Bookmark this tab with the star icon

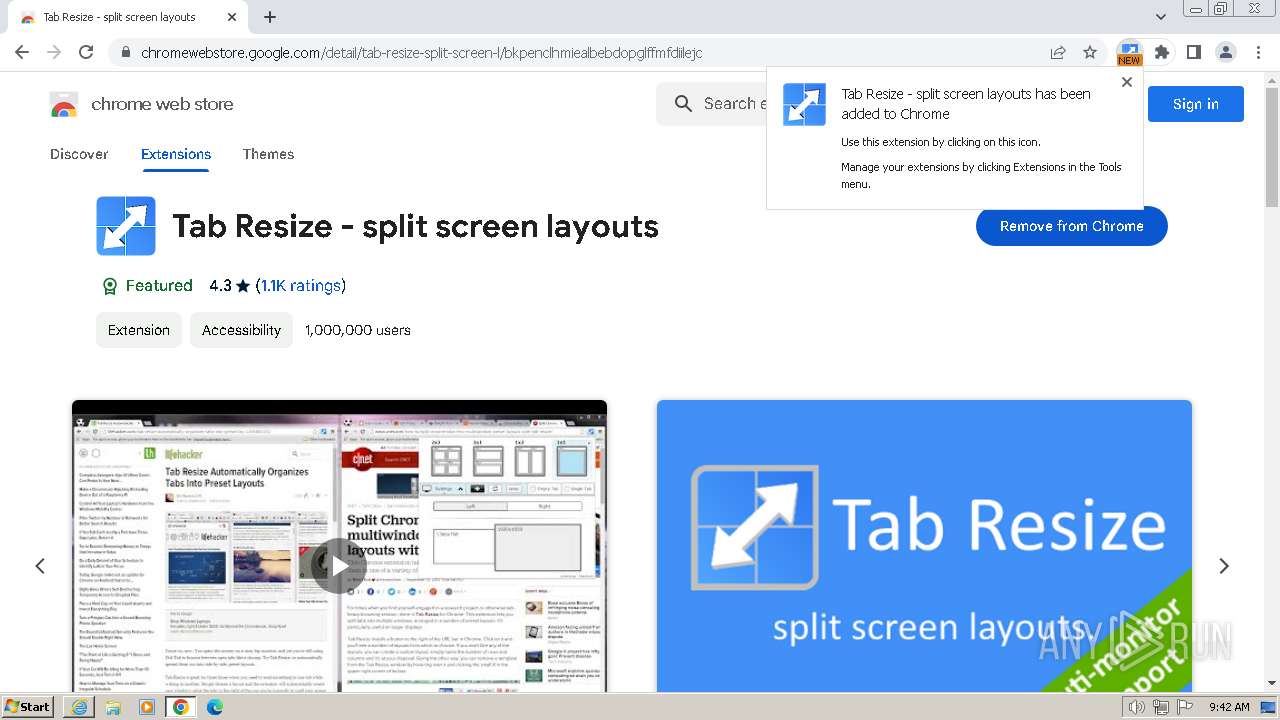pyautogui.click(x=1090, y=52)
